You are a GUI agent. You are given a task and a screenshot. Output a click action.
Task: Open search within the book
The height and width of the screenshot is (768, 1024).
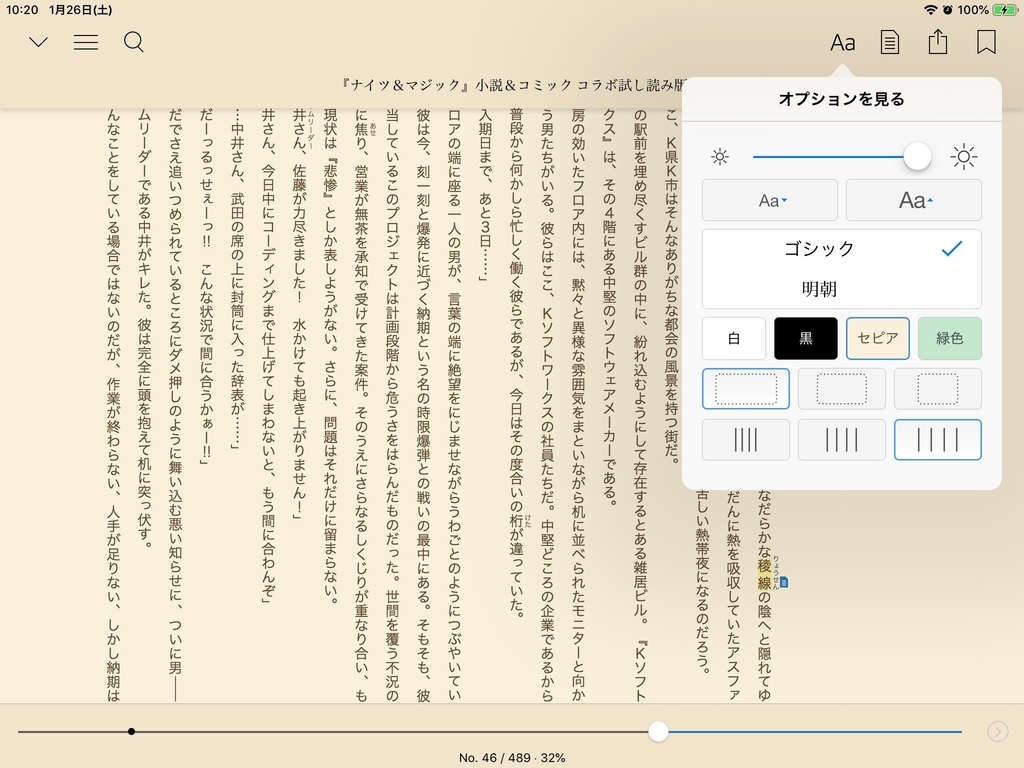click(134, 42)
